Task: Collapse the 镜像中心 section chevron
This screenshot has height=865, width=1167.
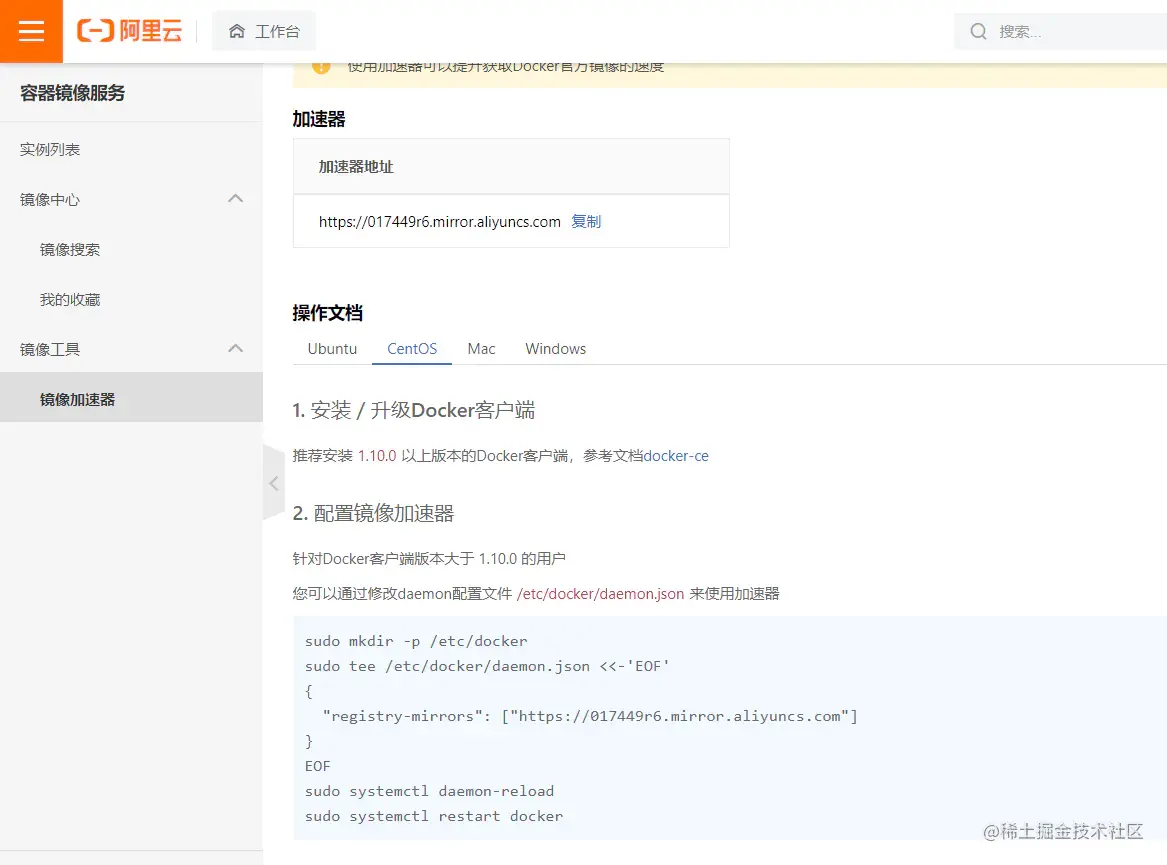Action: 235,199
